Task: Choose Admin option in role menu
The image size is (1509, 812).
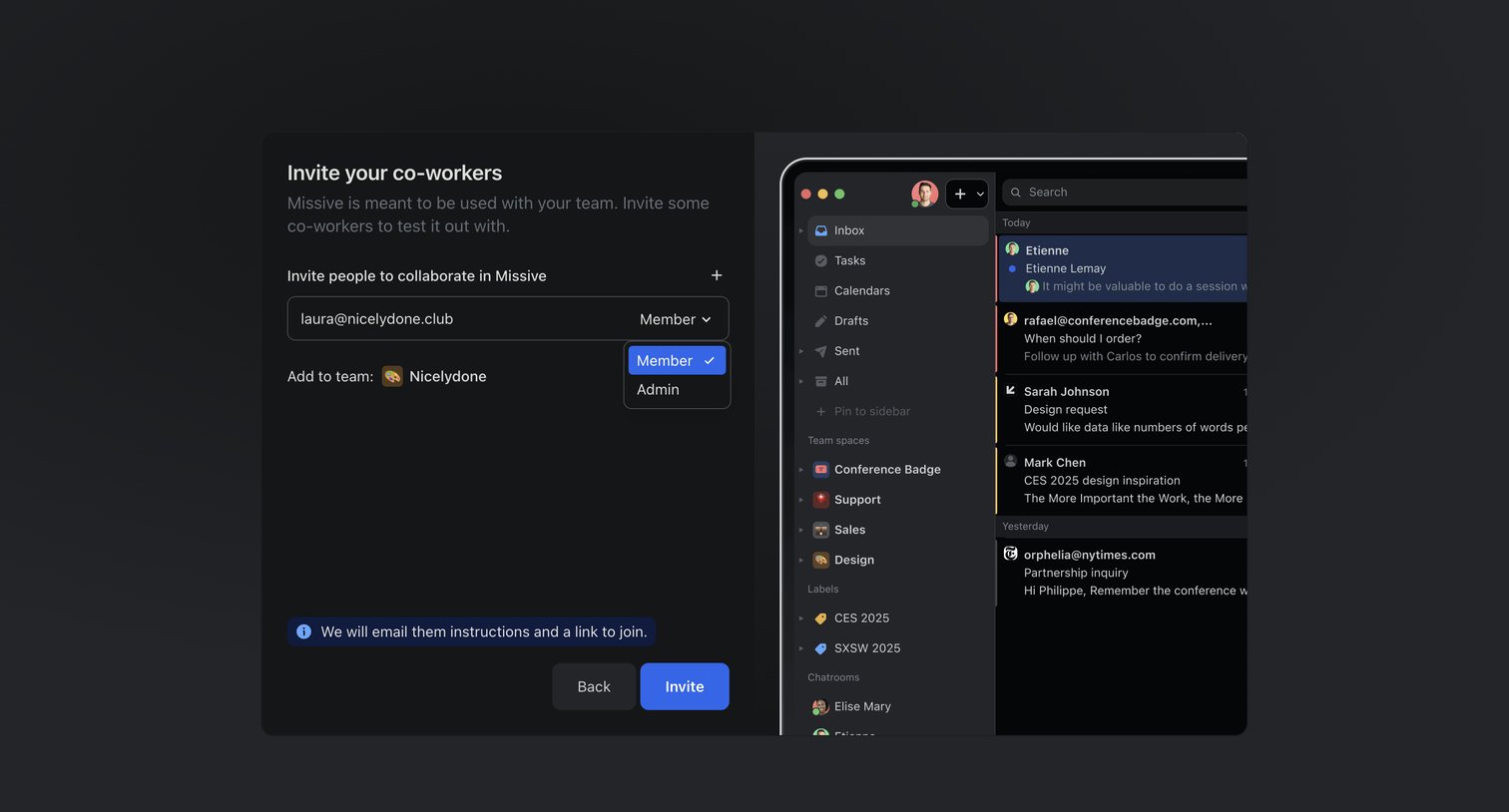Action: pyautogui.click(x=677, y=389)
